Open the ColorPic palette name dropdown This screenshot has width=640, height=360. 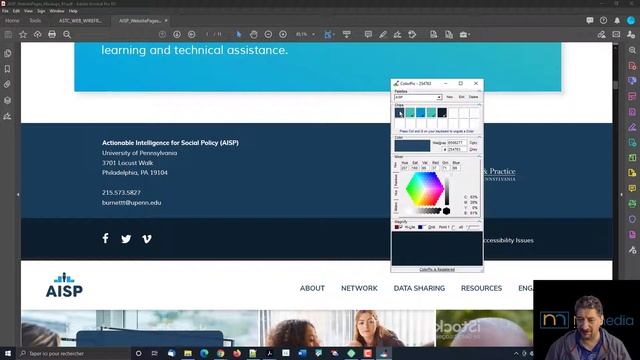(439, 97)
